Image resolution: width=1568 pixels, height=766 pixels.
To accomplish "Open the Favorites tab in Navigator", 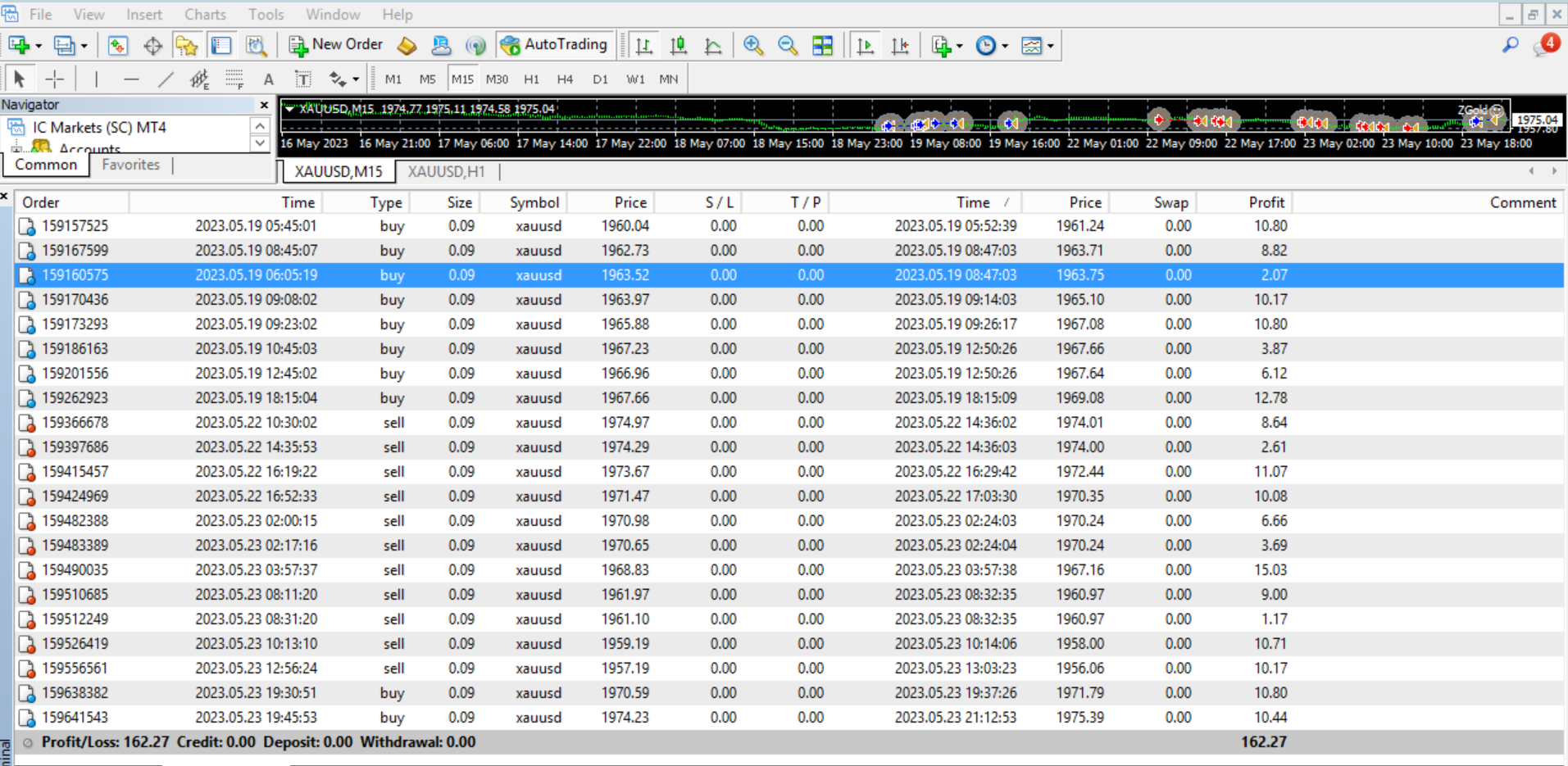I will tap(130, 165).
